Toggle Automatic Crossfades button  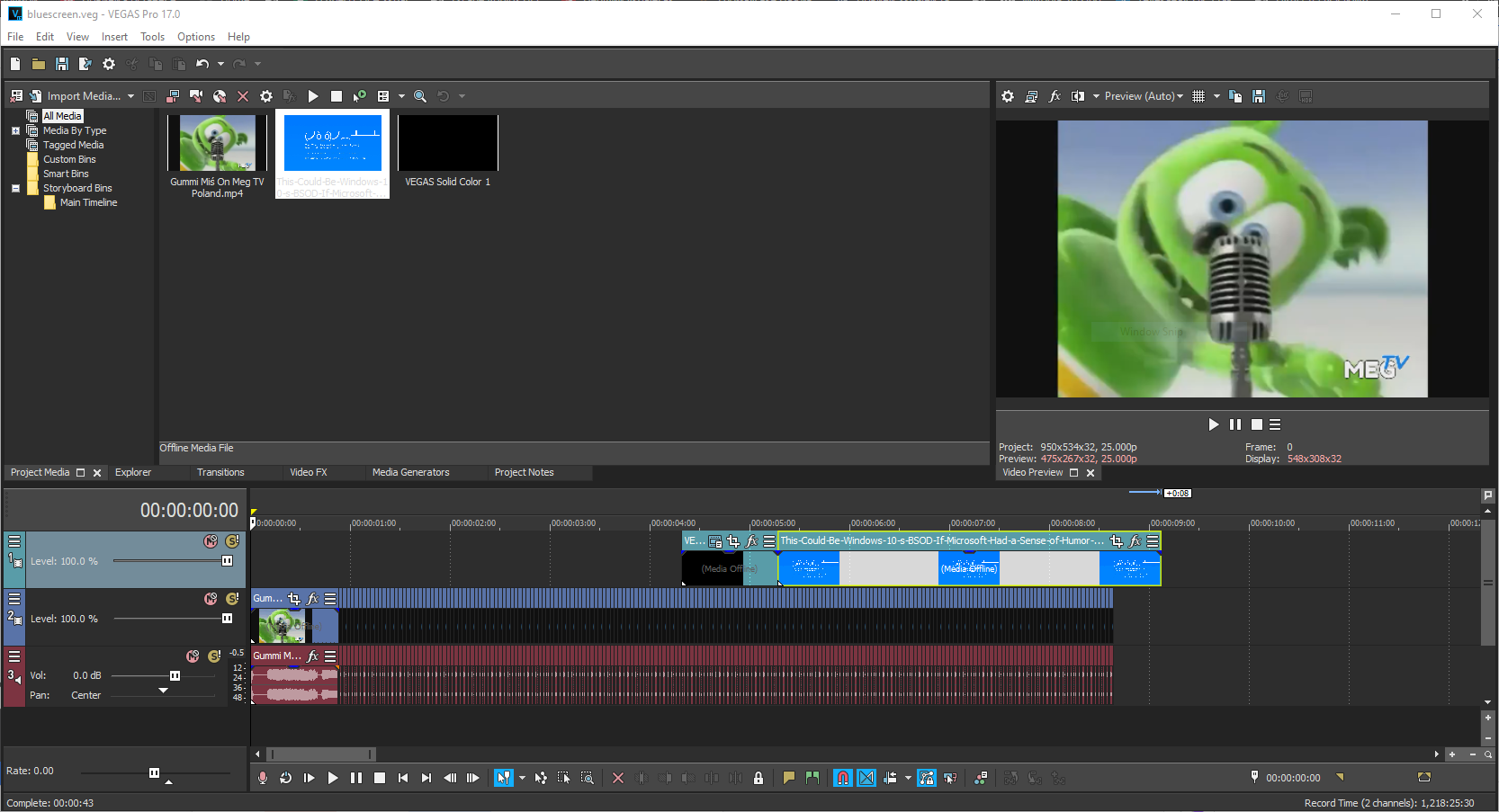[866, 778]
